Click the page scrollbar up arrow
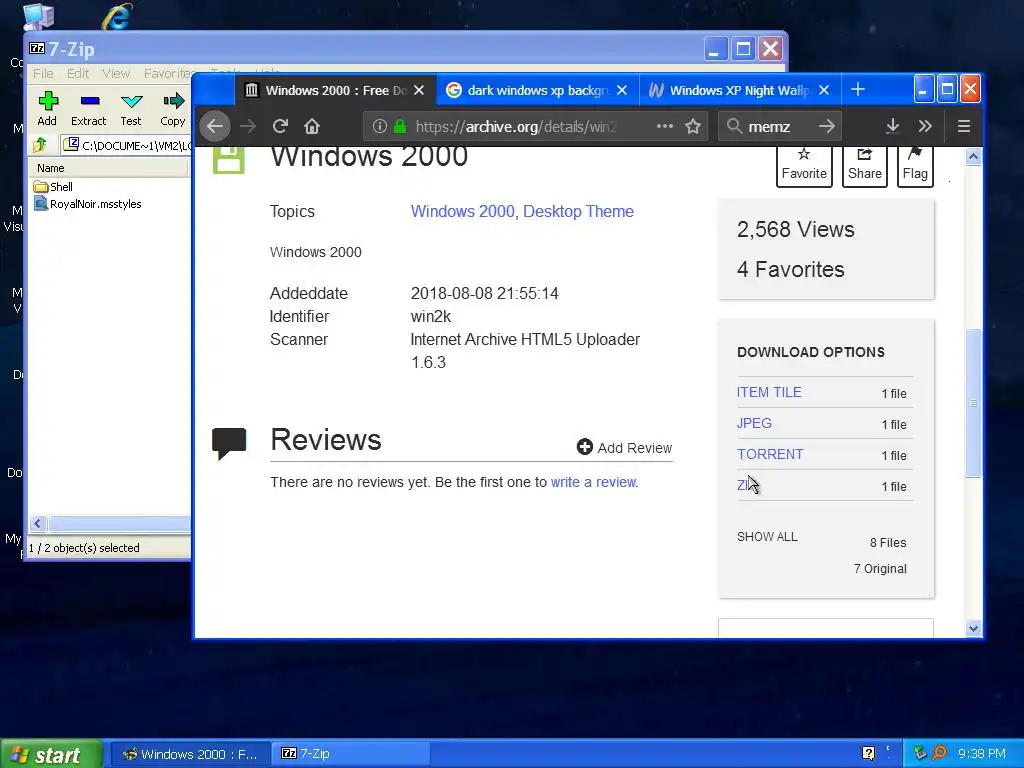The image size is (1024, 768). click(x=973, y=157)
